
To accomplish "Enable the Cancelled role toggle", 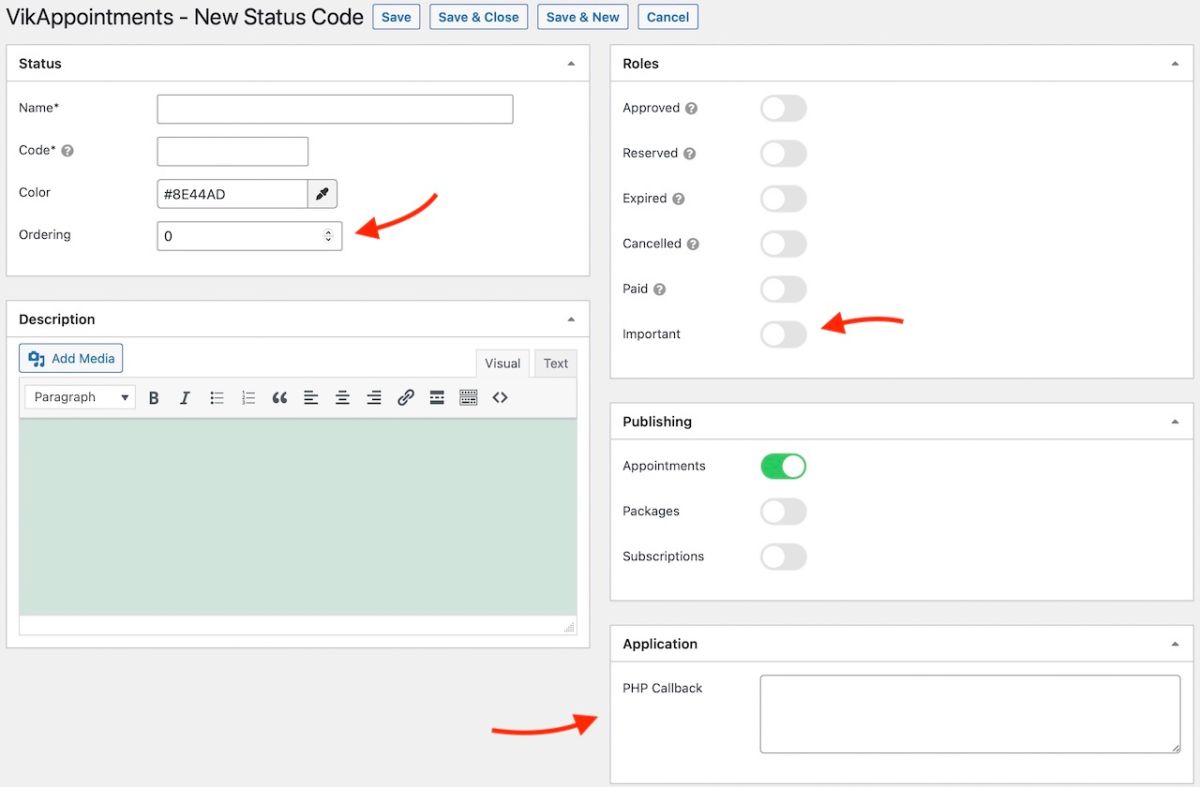I will point(783,244).
